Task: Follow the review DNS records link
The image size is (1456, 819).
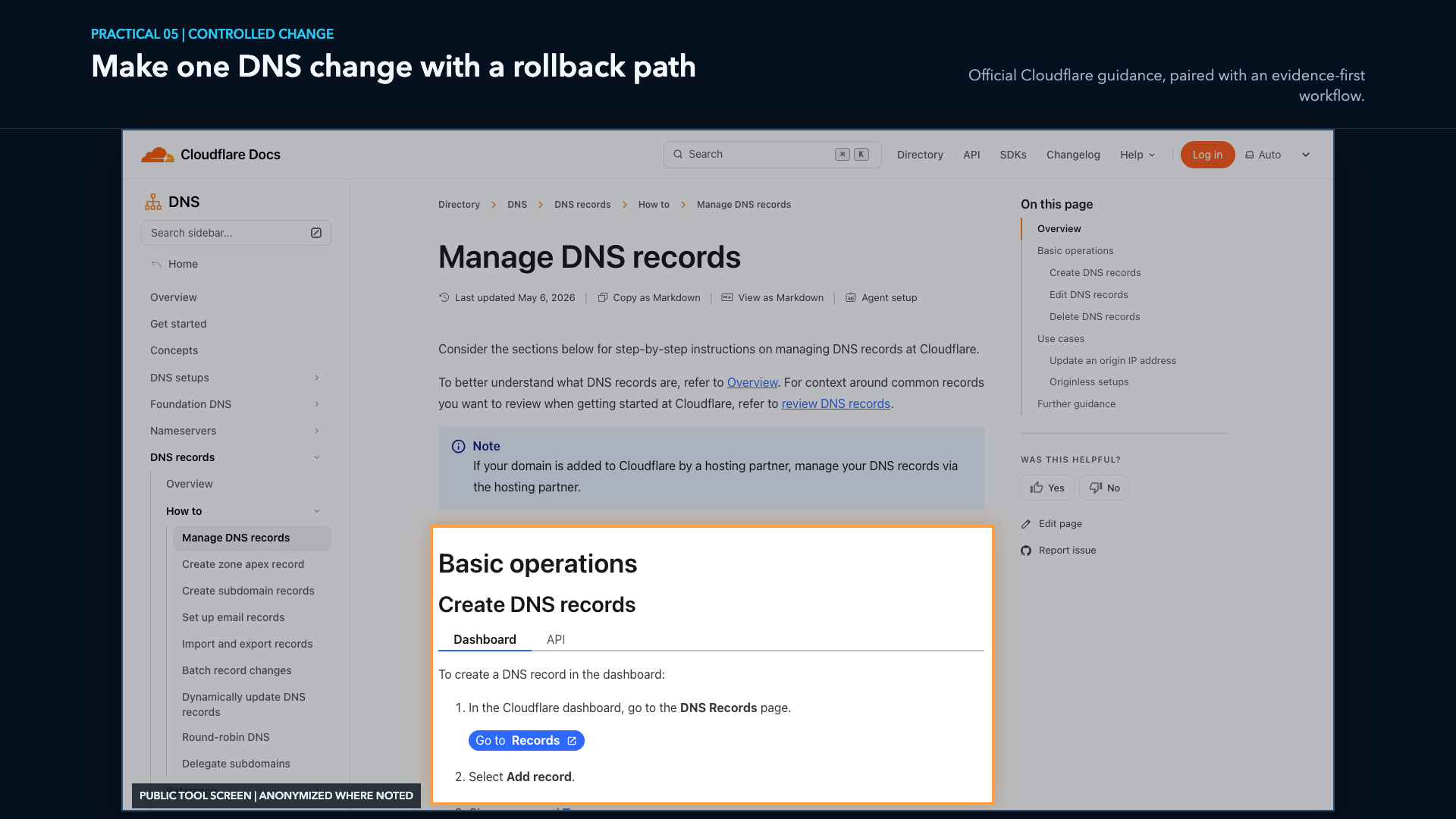Action: (x=836, y=403)
